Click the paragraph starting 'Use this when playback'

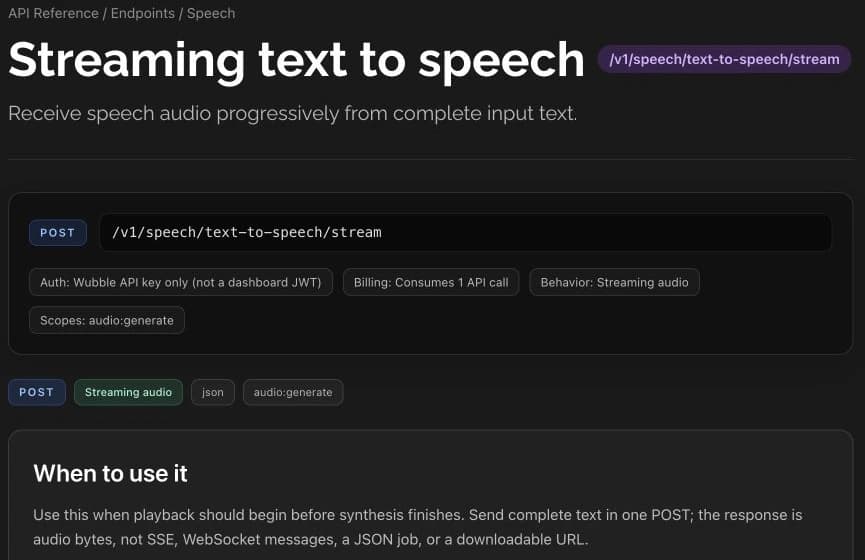(x=418, y=527)
